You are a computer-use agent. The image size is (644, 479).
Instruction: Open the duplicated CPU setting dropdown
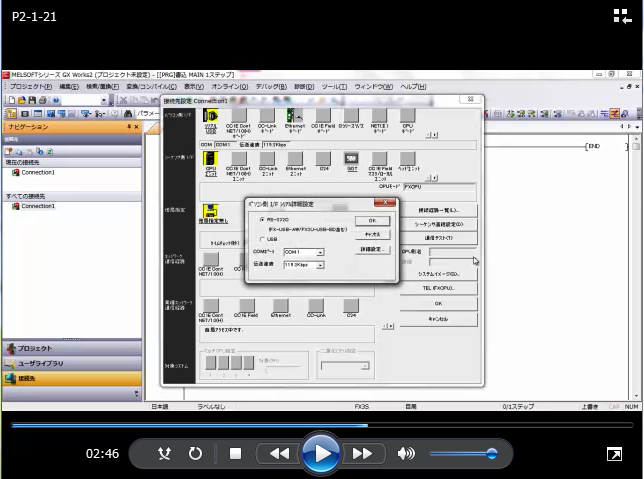tap(345, 366)
